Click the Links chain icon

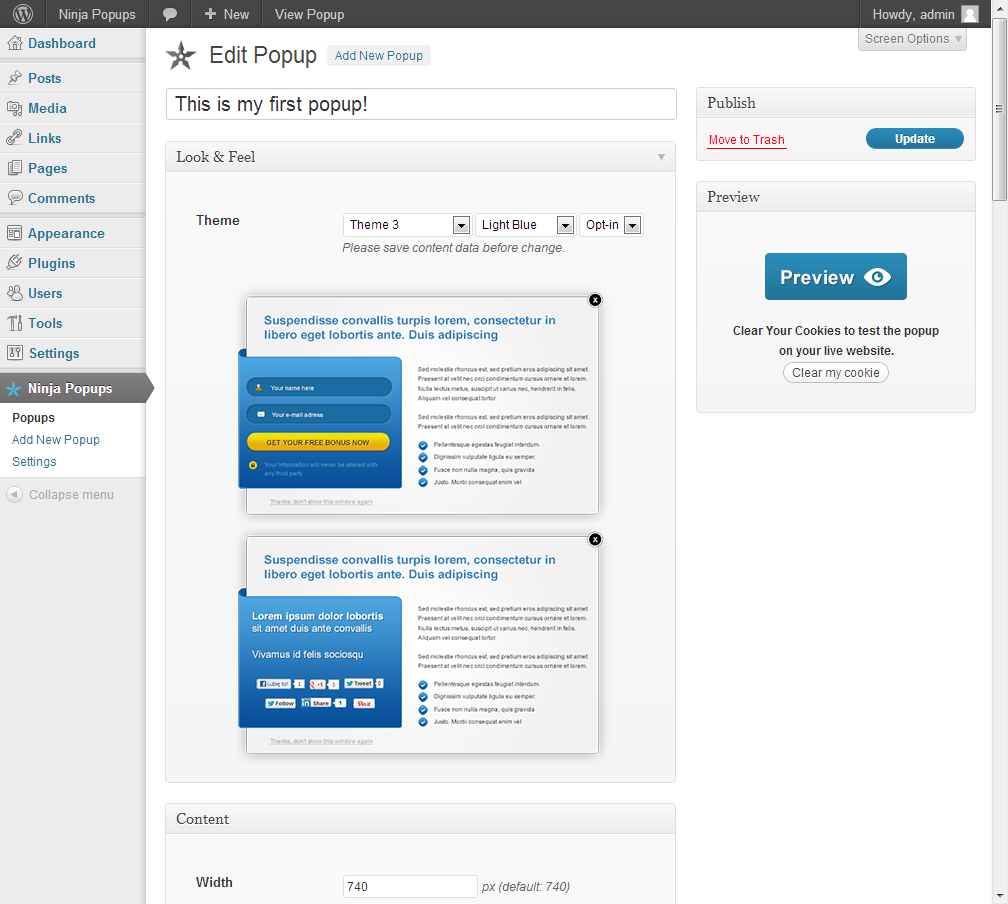pos(14,138)
